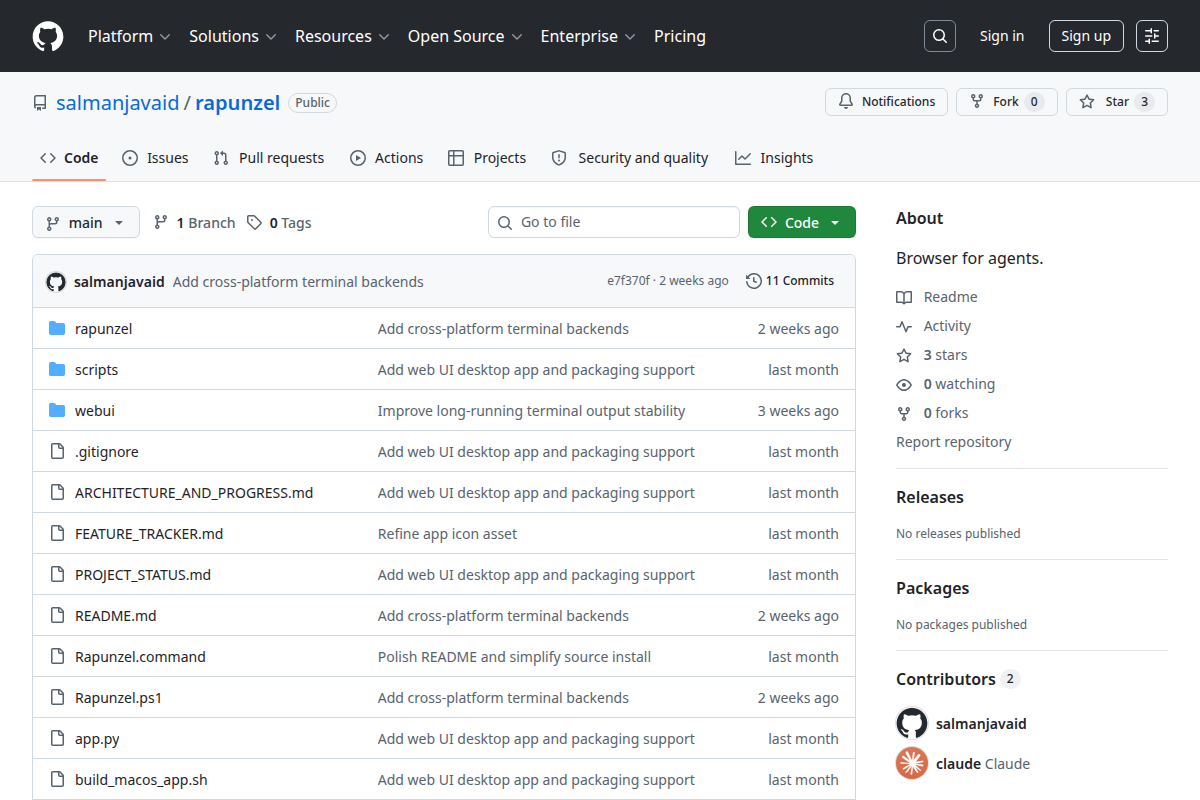Expand the Solutions menu
The width and height of the screenshot is (1200, 800).
point(232,36)
